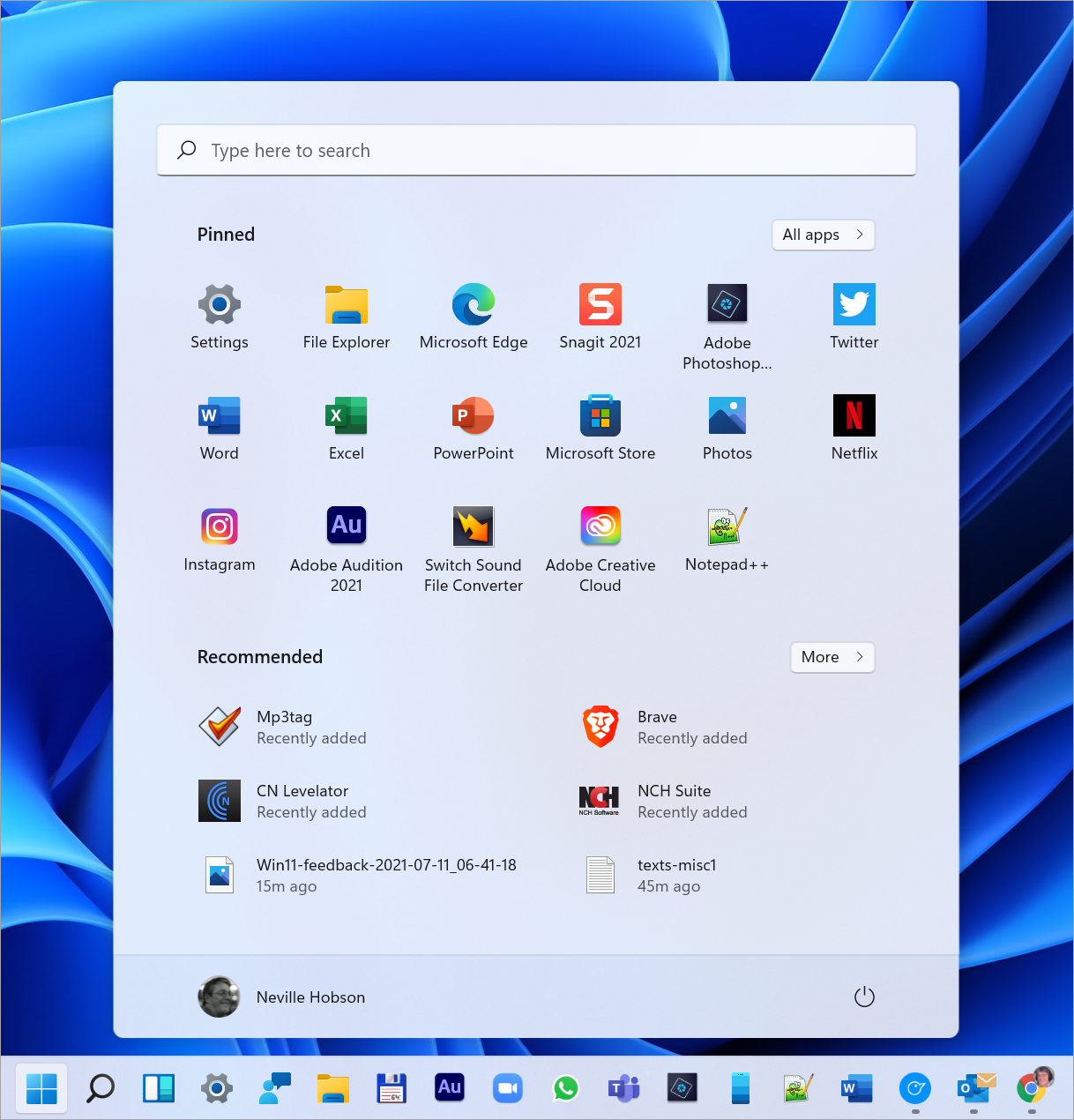Launch Adobe Creative Cloud
This screenshot has width=1074, height=1120.
coord(600,549)
